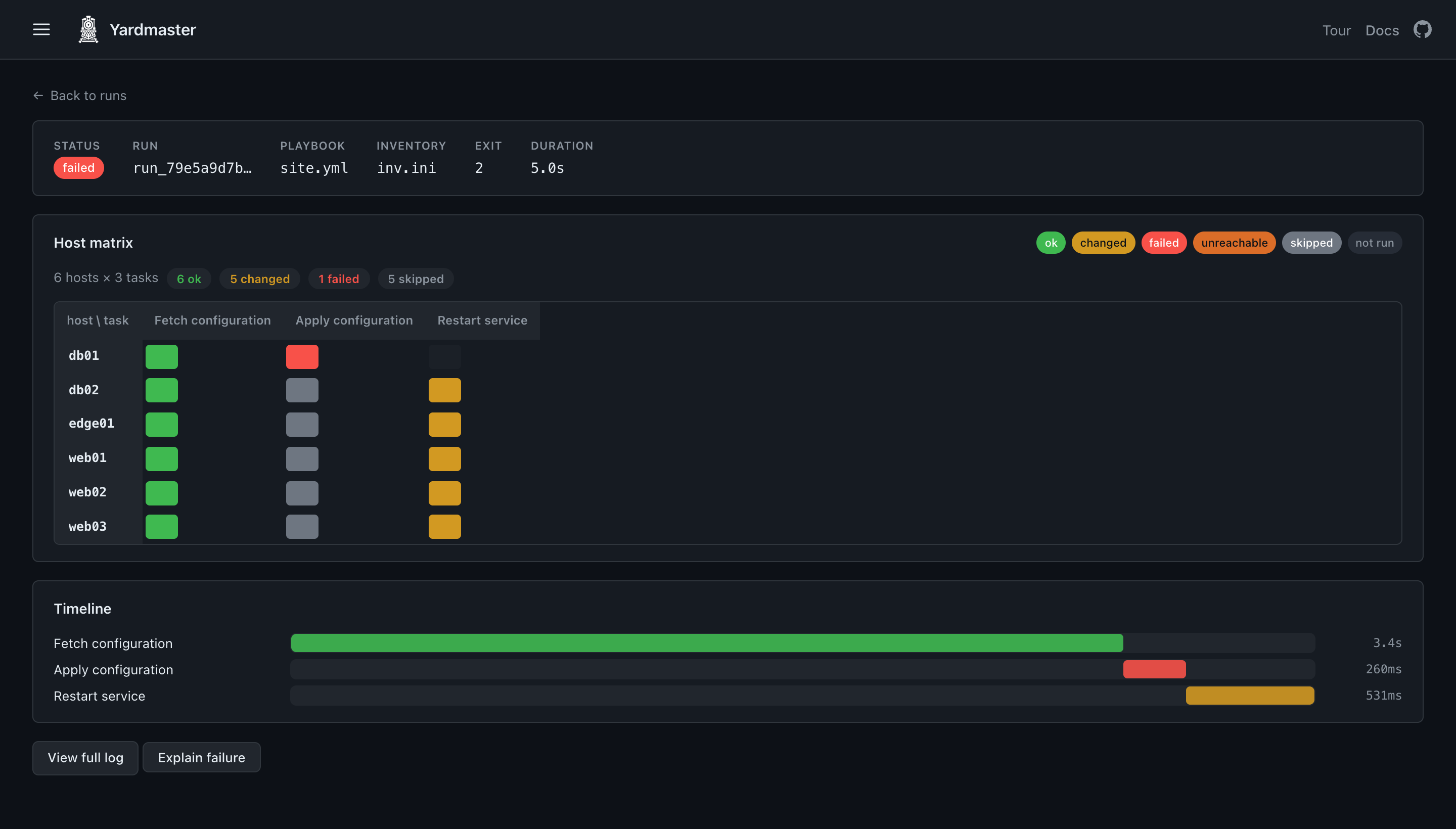Click web01 Restart service changed cell
1456x829 pixels.
(x=445, y=459)
